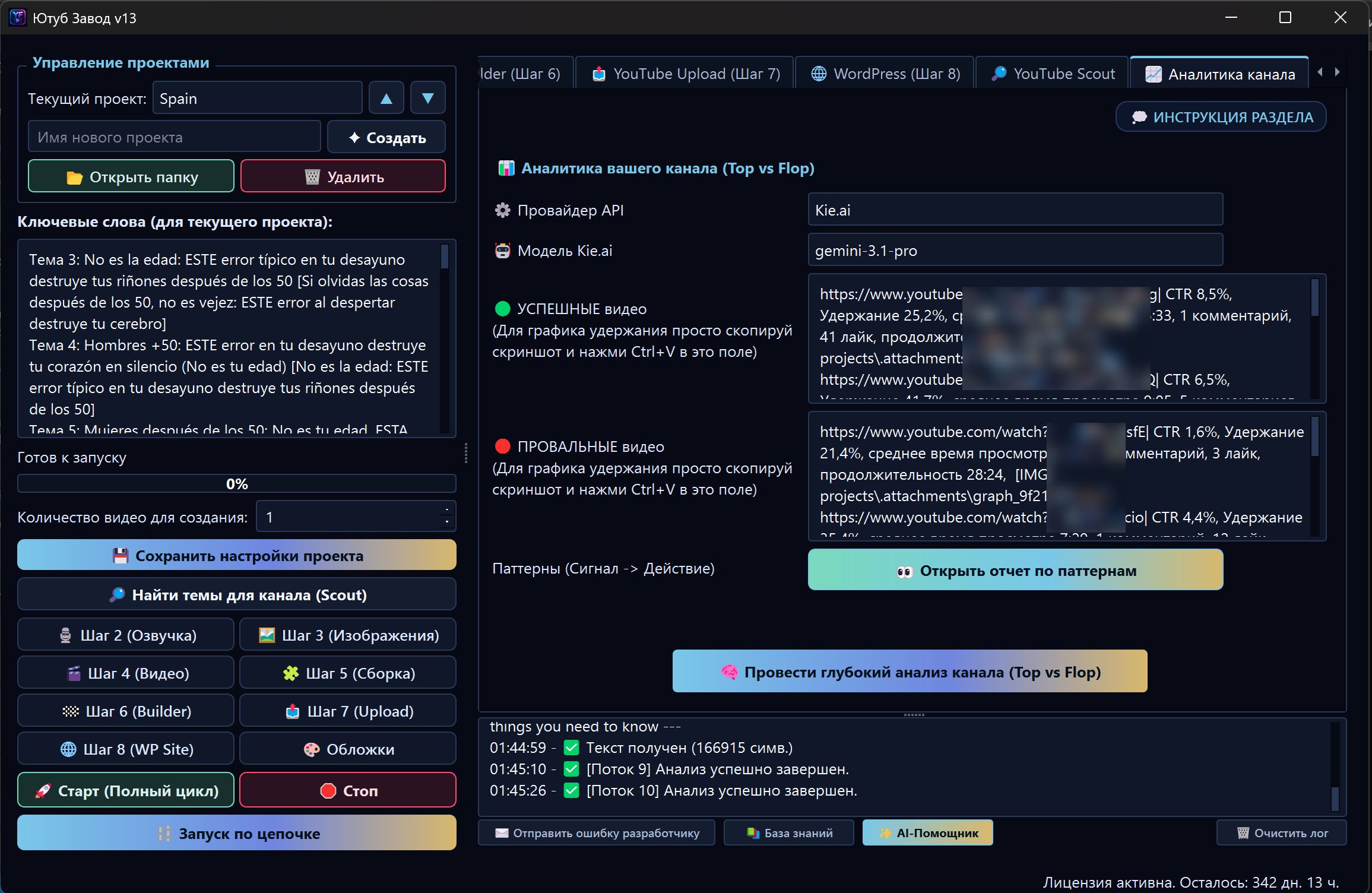Open the patterns report
Screen dimensions: 1372x893
click(1015, 570)
